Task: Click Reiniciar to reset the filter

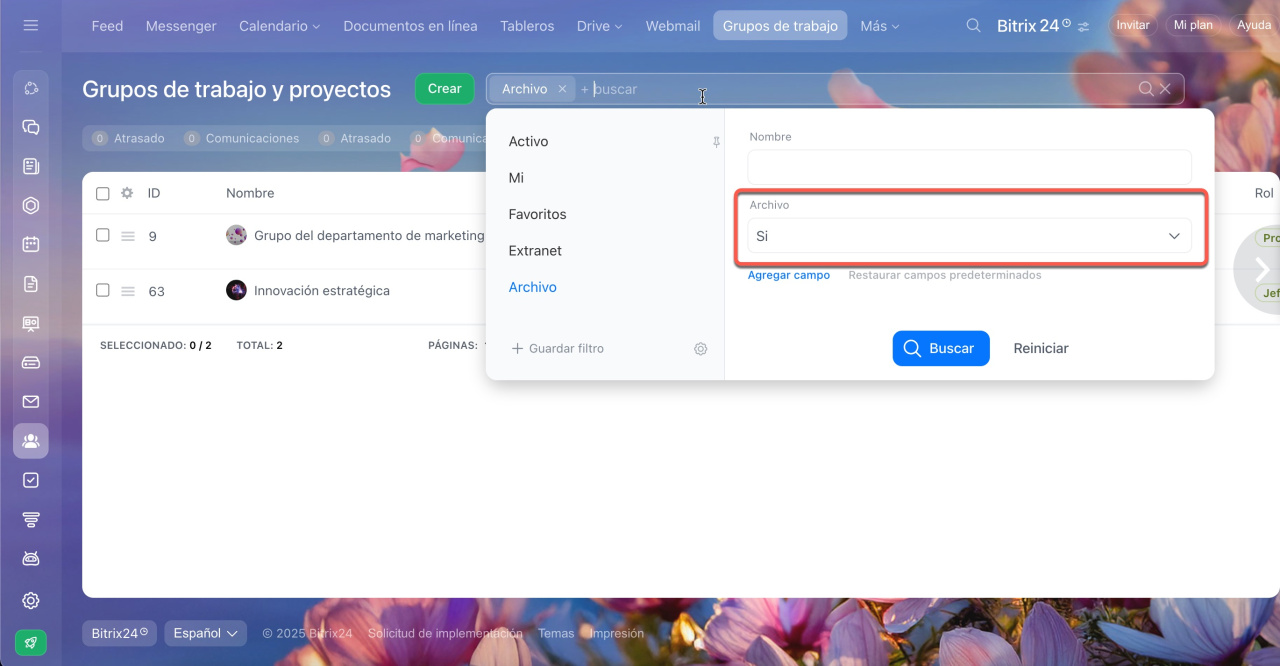Action: coord(1041,348)
